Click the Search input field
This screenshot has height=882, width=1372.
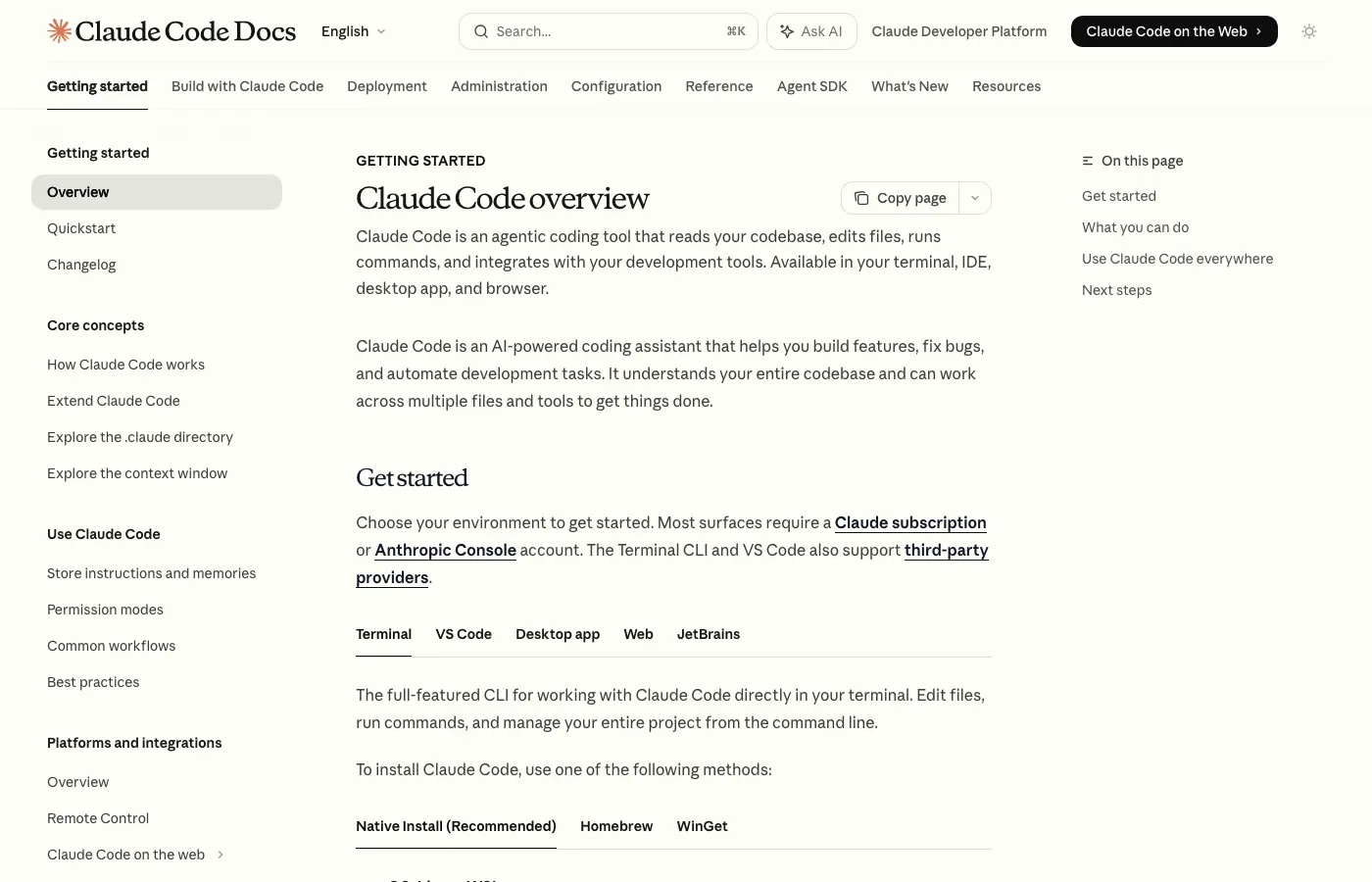pyautogui.click(x=588, y=31)
